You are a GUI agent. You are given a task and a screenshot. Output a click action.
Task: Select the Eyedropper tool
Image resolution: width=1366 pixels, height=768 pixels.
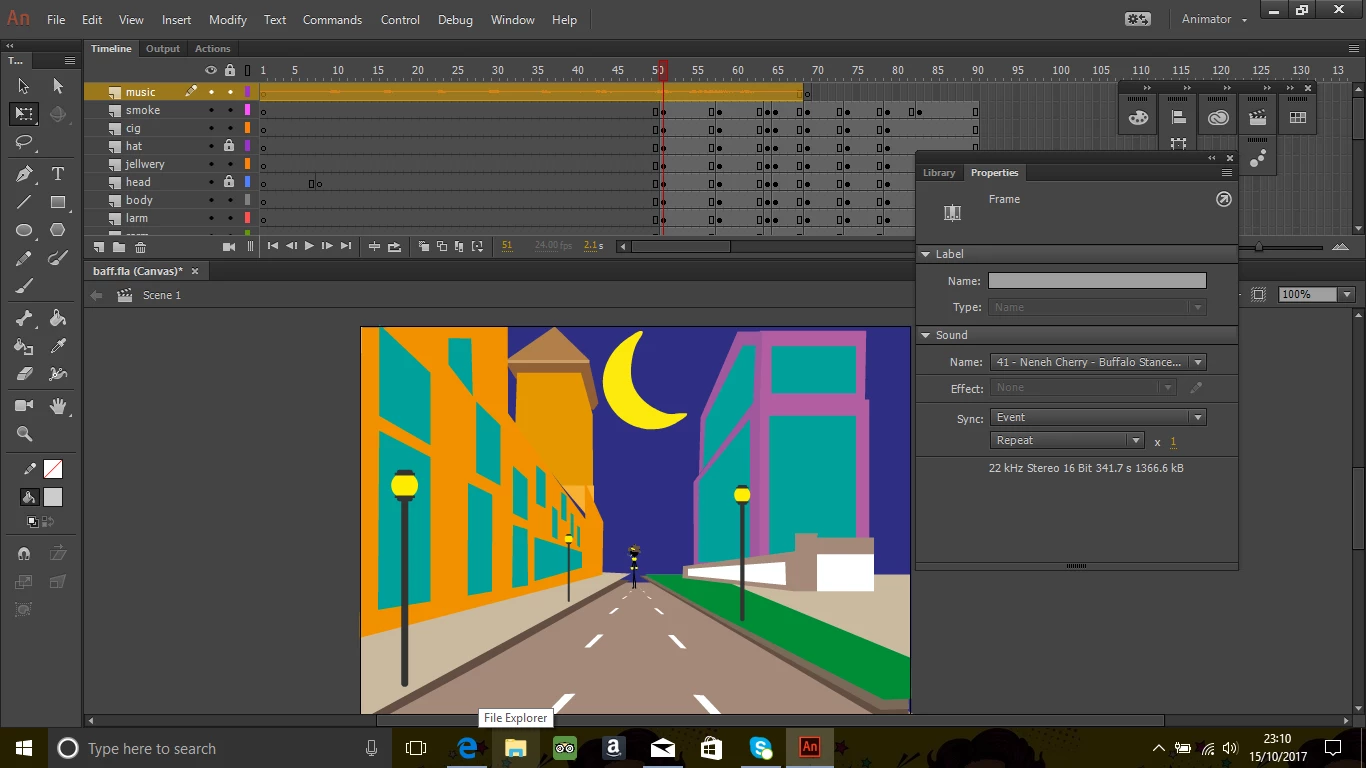pyautogui.click(x=58, y=347)
